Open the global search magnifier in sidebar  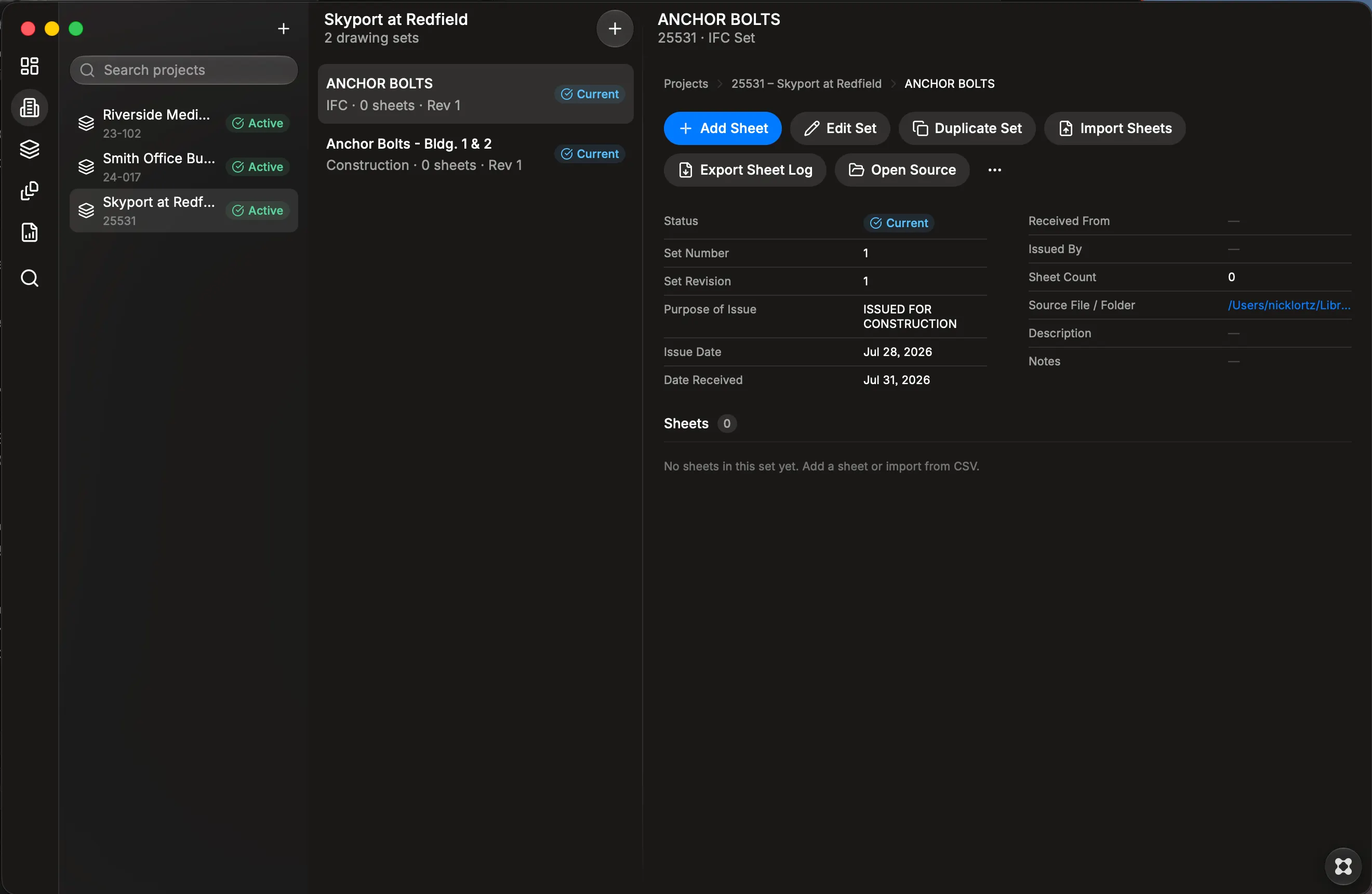30,279
